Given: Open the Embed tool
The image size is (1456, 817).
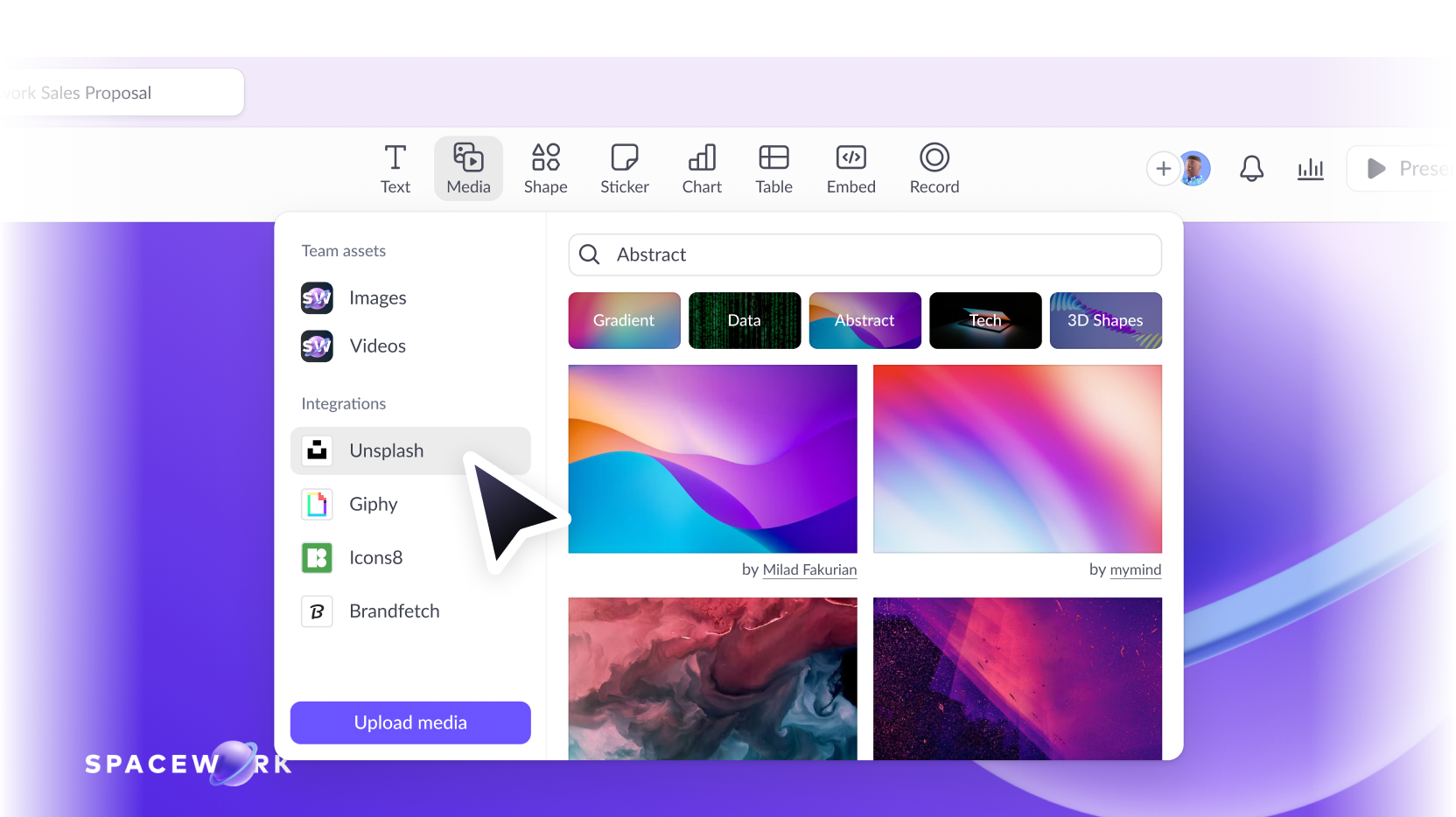Looking at the screenshot, I should (x=850, y=169).
